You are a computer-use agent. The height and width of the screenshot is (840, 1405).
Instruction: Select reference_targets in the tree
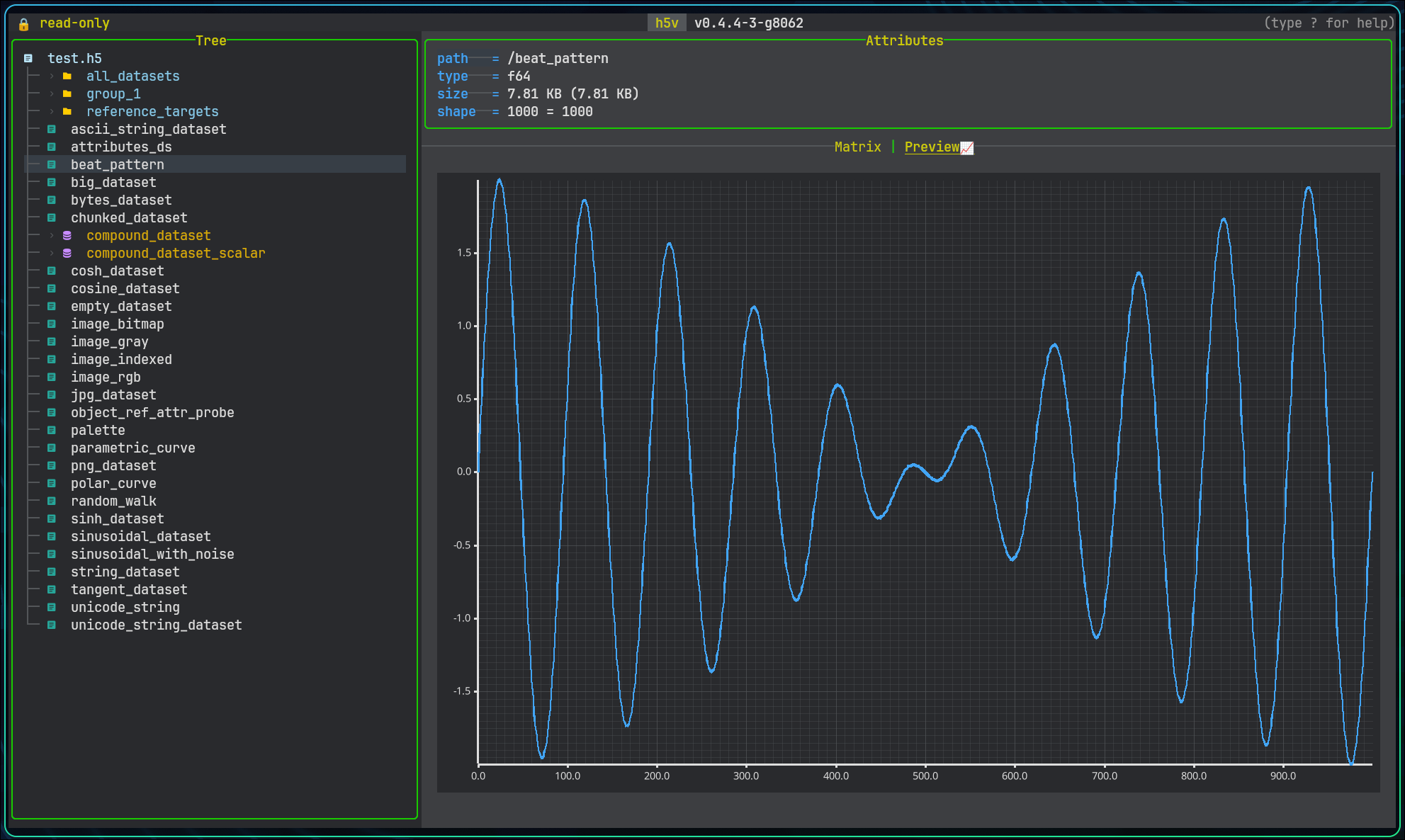(152, 111)
